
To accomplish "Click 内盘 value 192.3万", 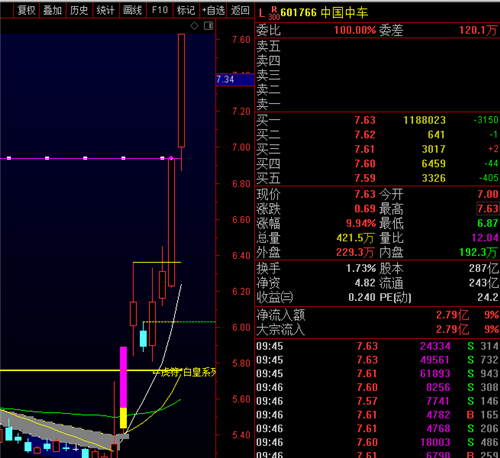I will (479, 252).
